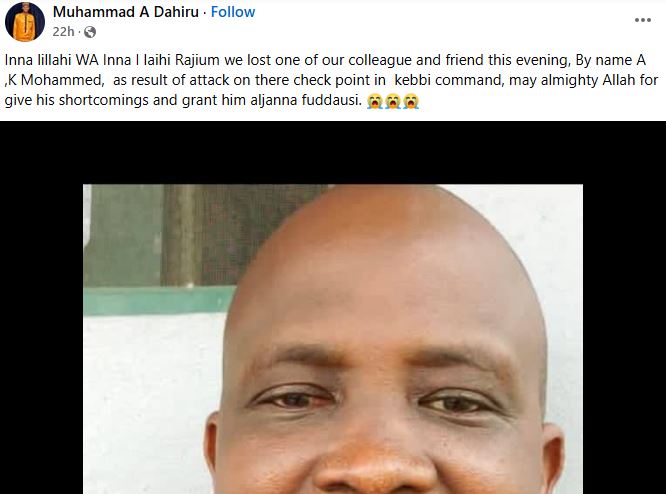Viewport: 666px width, 494px height.
Task: Click the 'aljanna fuddausi' text in caption
Action: click(x=306, y=100)
